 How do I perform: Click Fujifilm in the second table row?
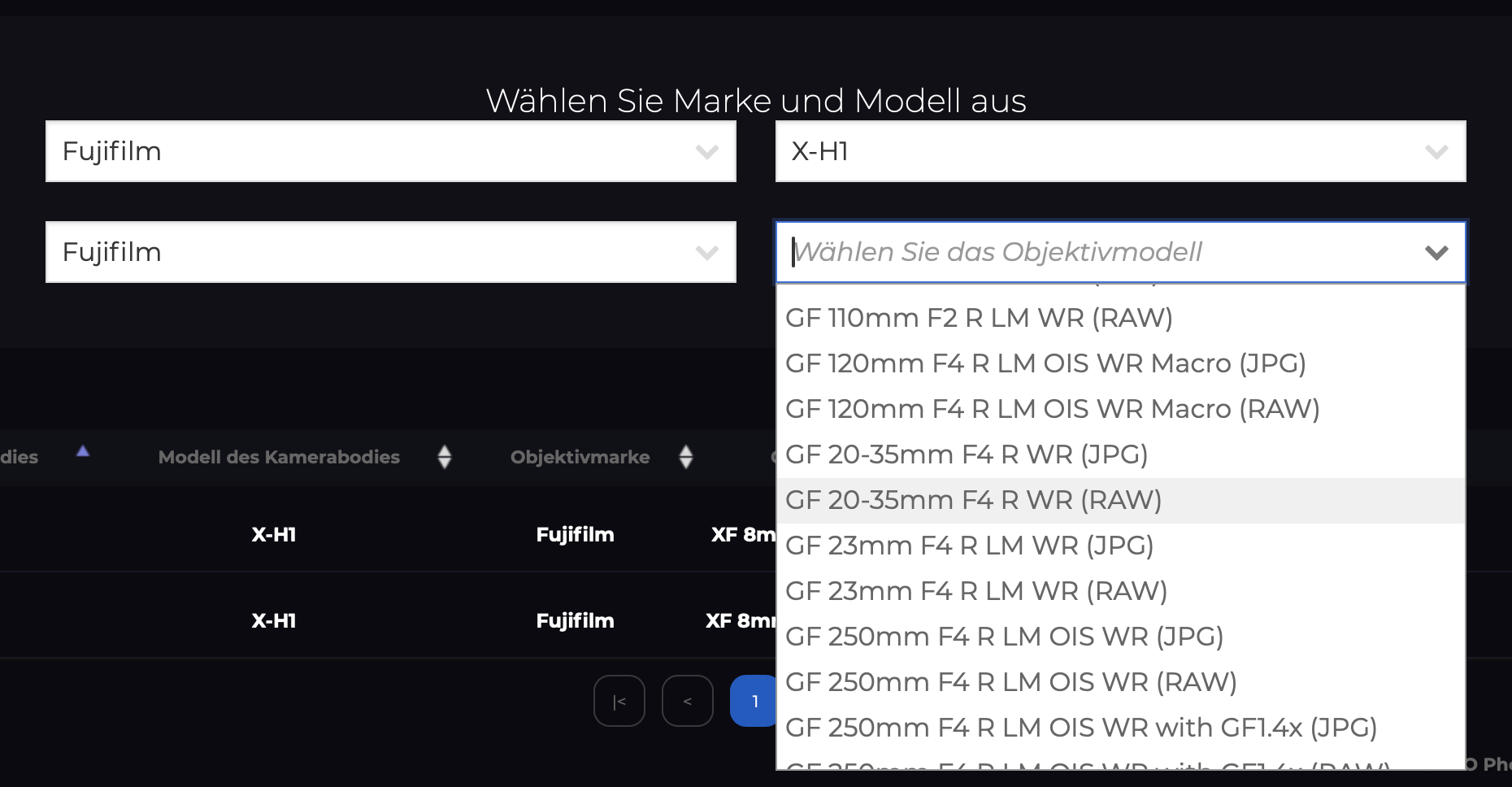pyautogui.click(x=576, y=621)
